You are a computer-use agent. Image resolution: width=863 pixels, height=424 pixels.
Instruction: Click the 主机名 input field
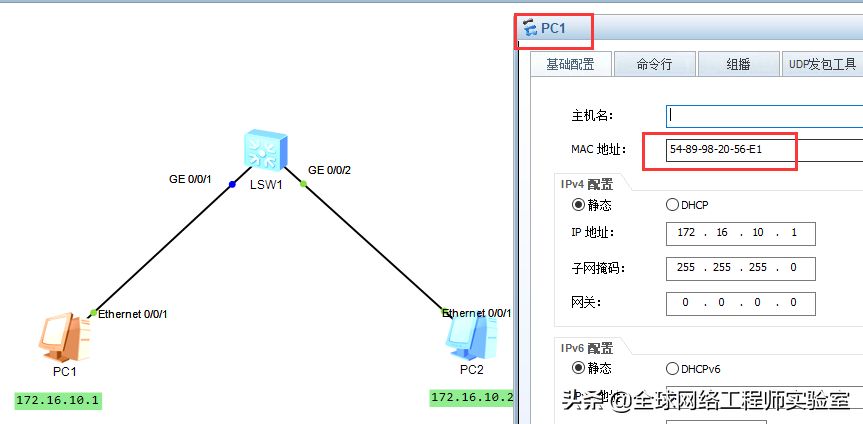click(764, 116)
